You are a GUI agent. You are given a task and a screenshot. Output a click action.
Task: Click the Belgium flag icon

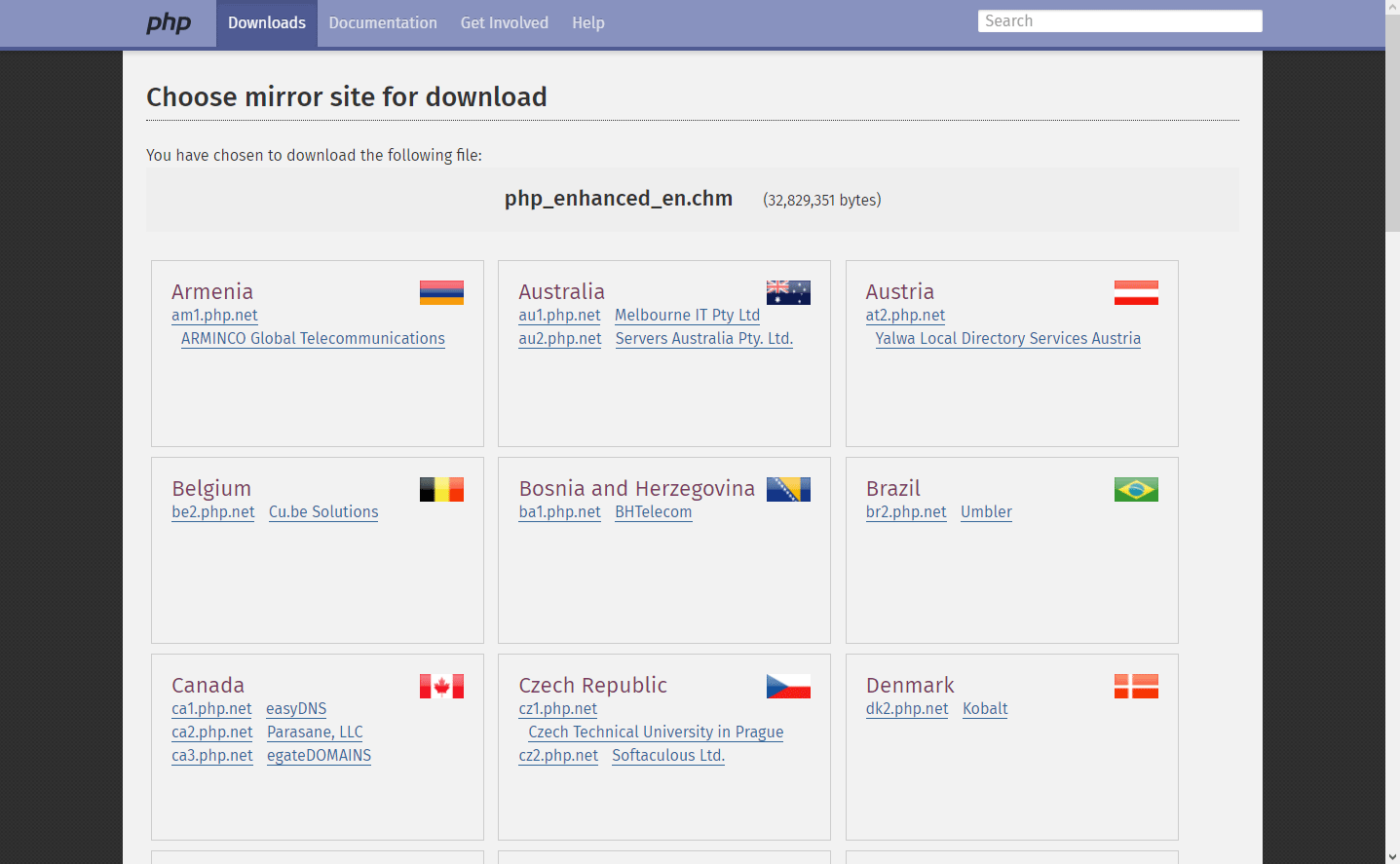click(441, 489)
